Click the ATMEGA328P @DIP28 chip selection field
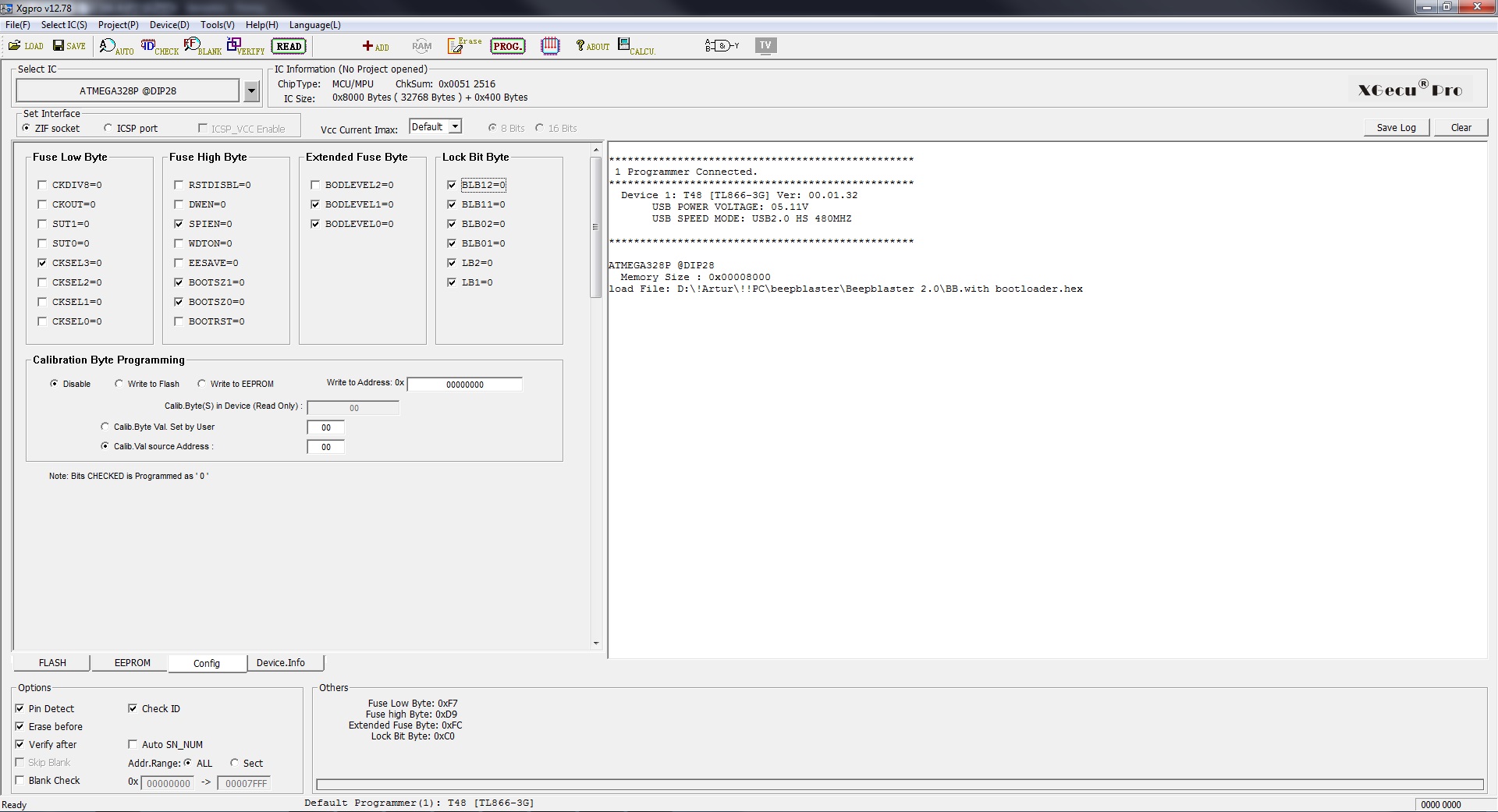This screenshot has height=812, width=1498. point(128,90)
